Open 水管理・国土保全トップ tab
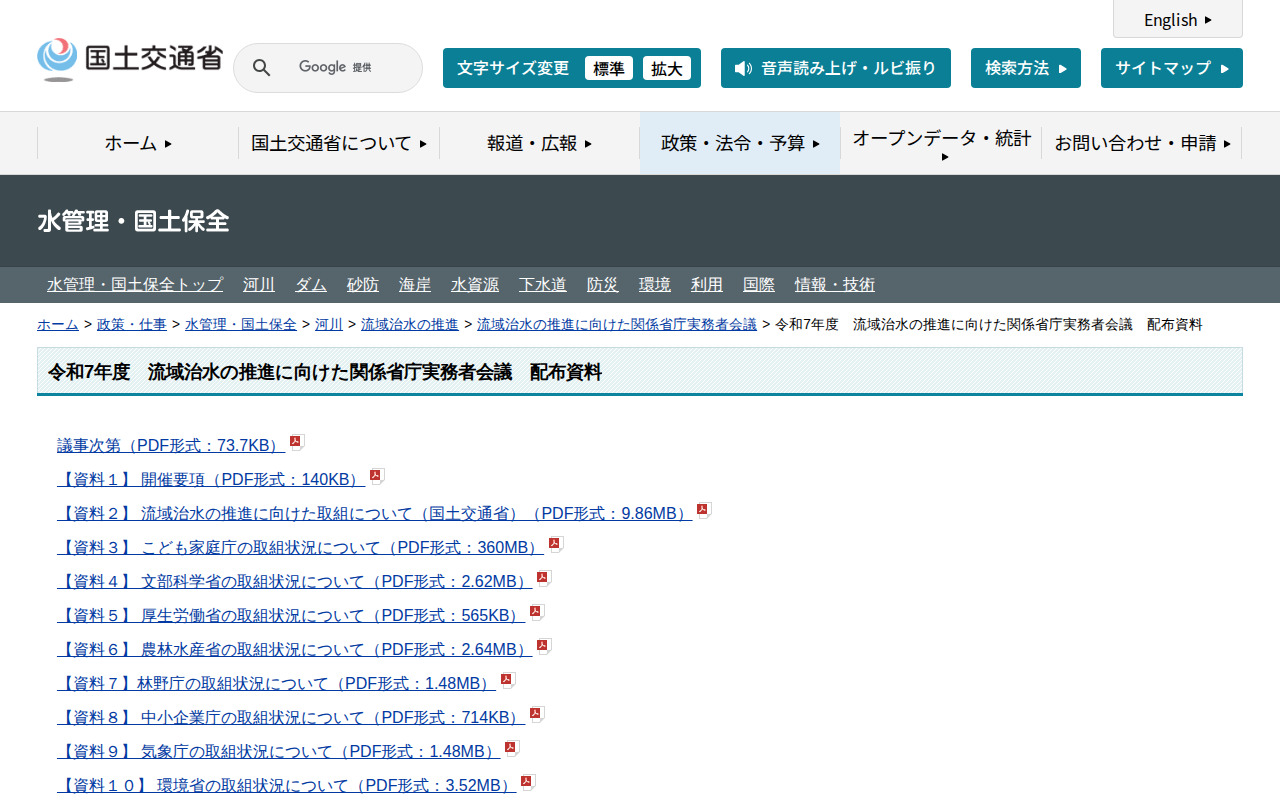The height and width of the screenshot is (800, 1280). 135,285
